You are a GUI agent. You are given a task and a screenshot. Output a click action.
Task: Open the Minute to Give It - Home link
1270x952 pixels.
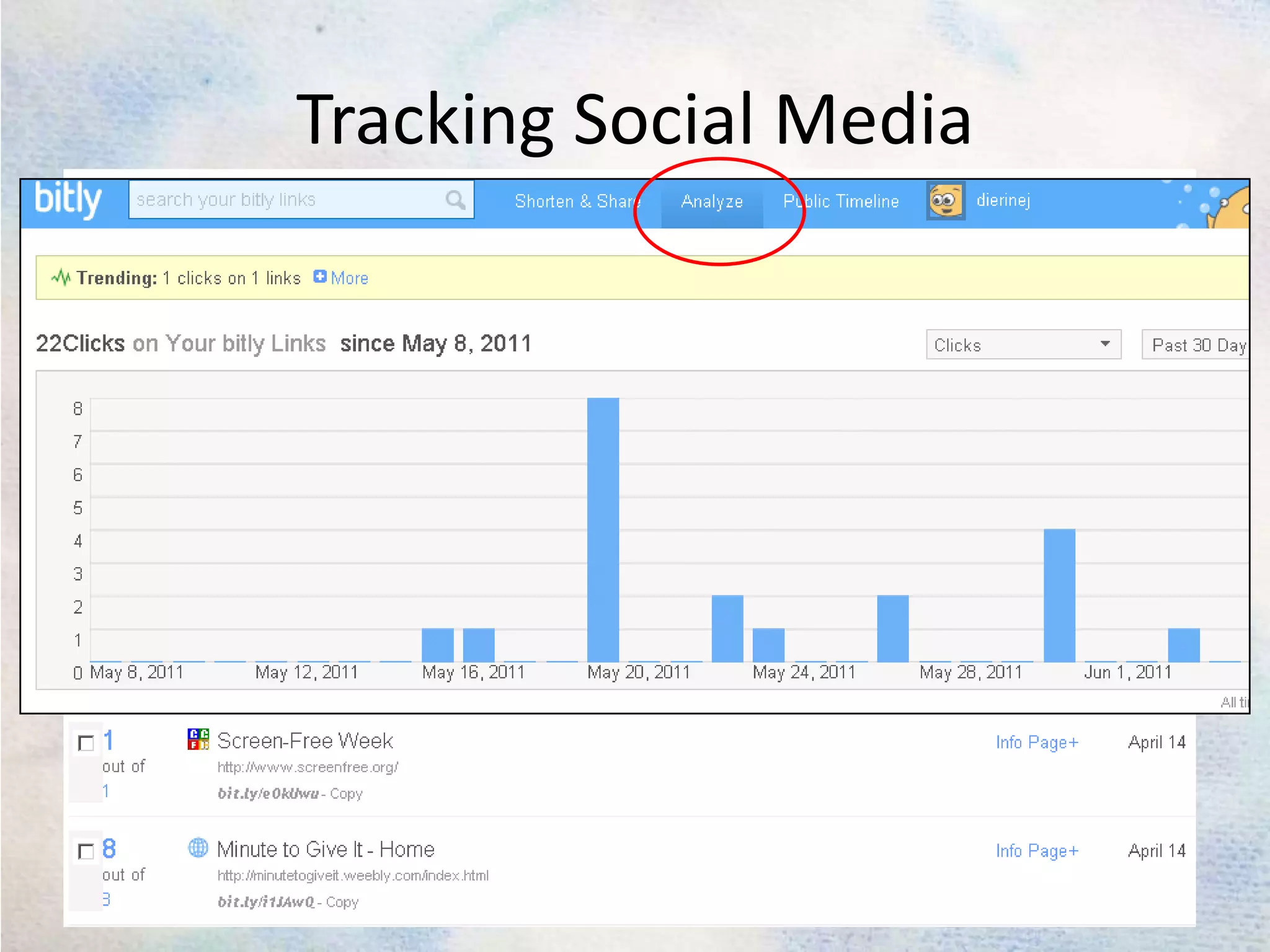click(x=326, y=849)
